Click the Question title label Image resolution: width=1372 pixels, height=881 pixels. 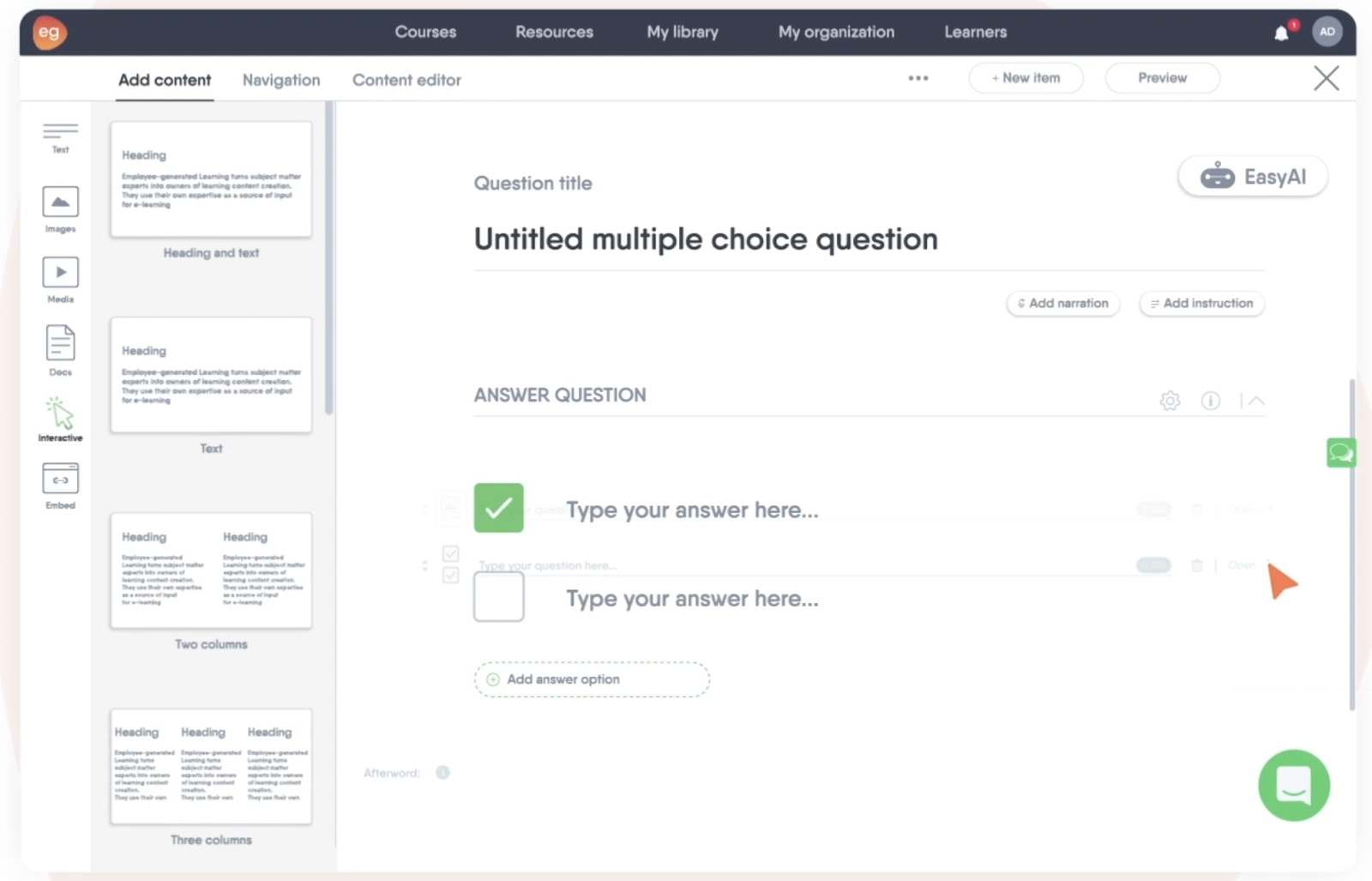(533, 183)
